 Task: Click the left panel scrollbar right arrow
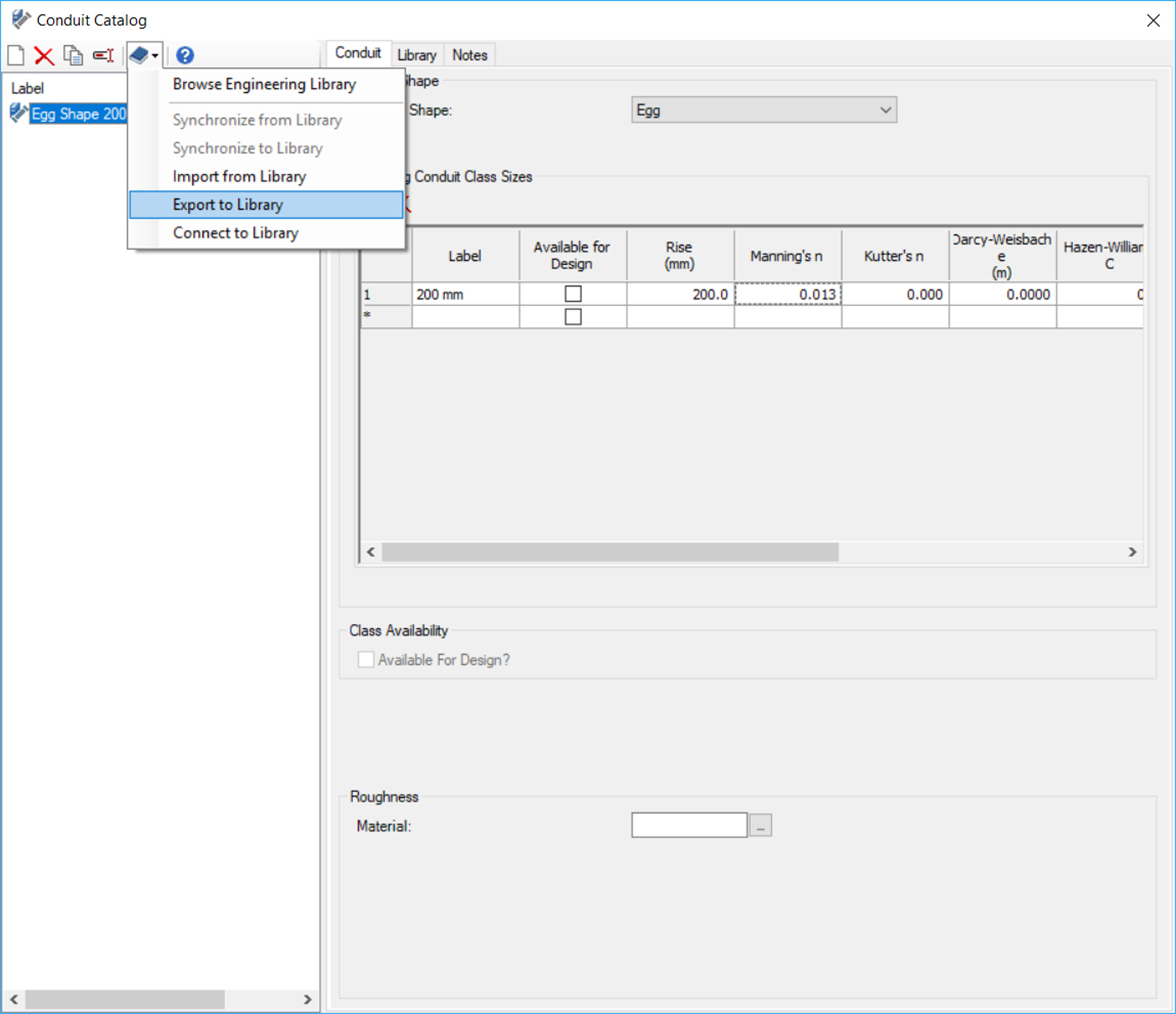coord(307,999)
